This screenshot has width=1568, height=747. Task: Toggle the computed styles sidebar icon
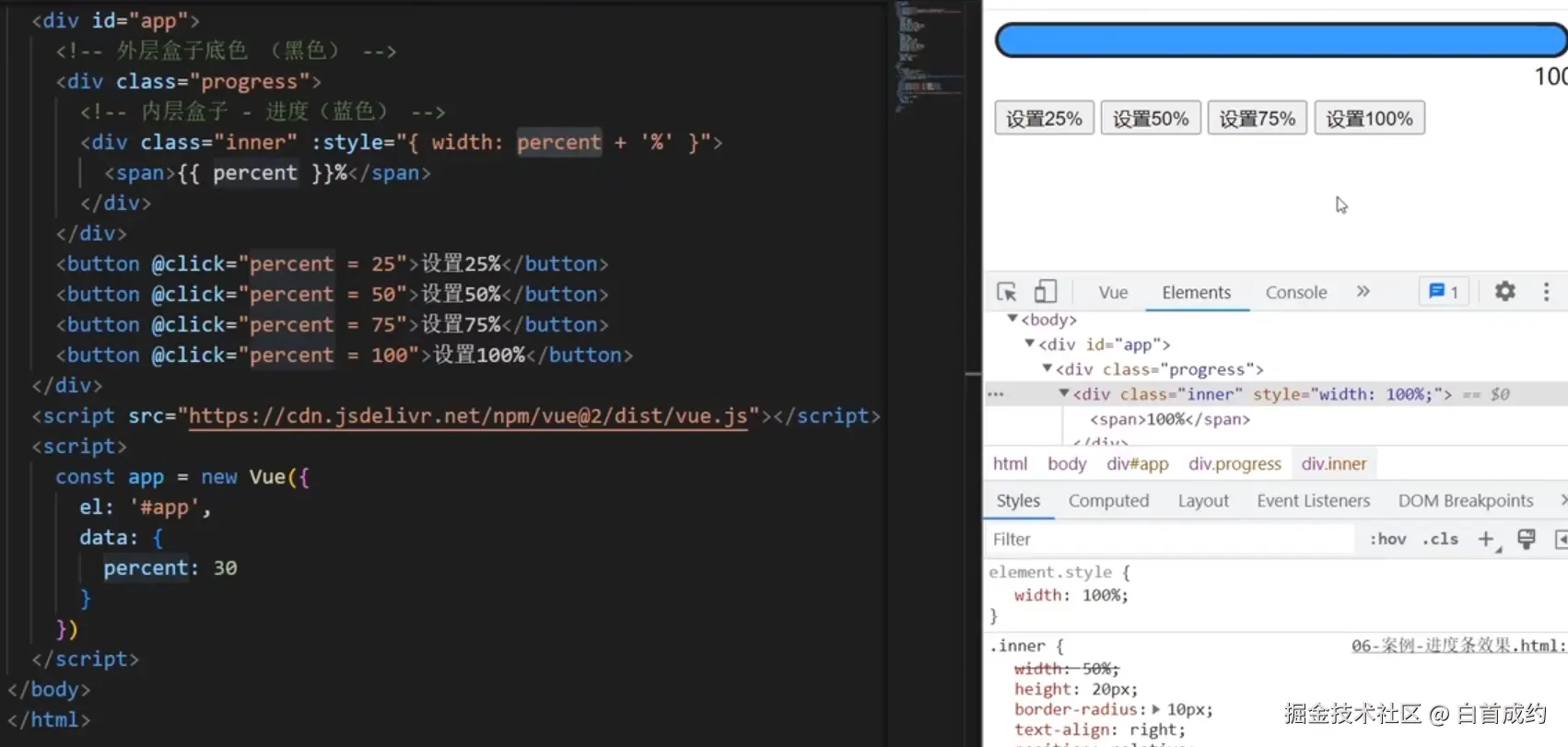pyautogui.click(x=1561, y=540)
